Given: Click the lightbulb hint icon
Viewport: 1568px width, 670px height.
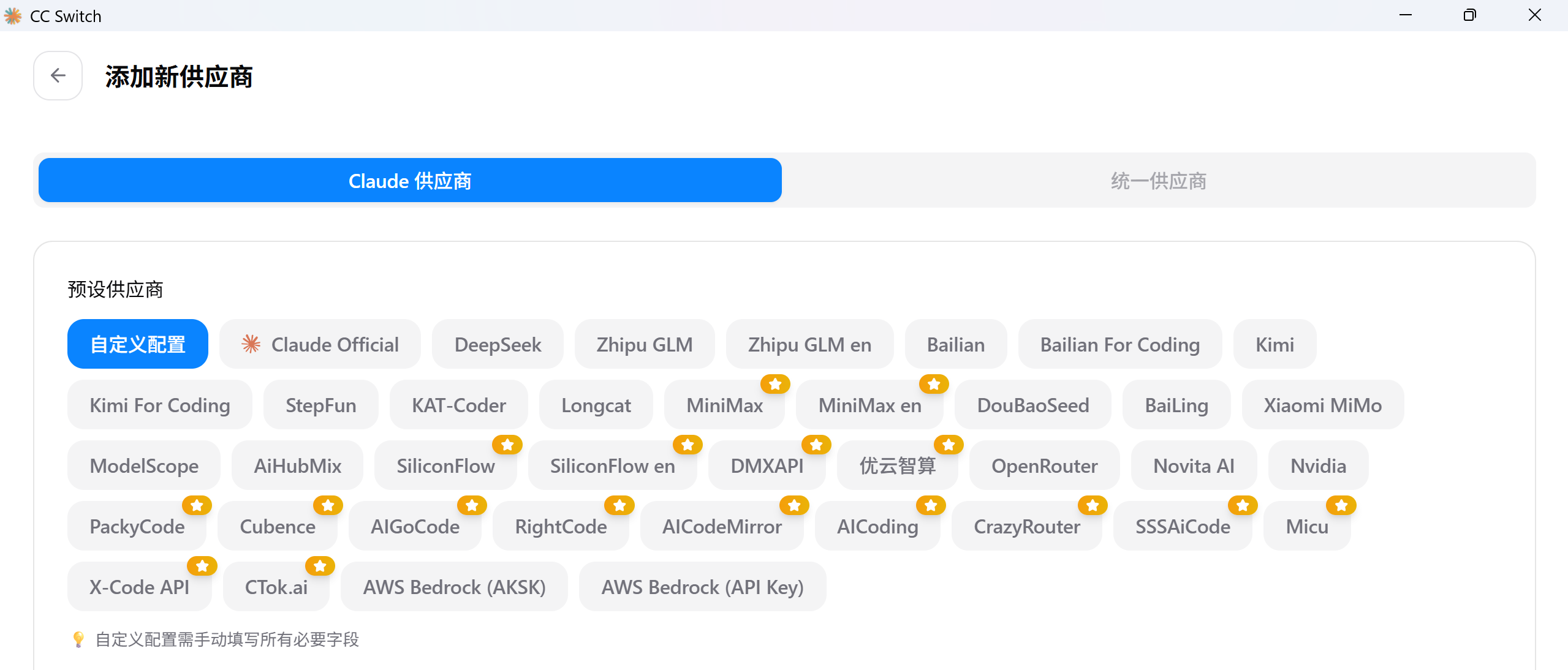Looking at the screenshot, I should [78, 639].
